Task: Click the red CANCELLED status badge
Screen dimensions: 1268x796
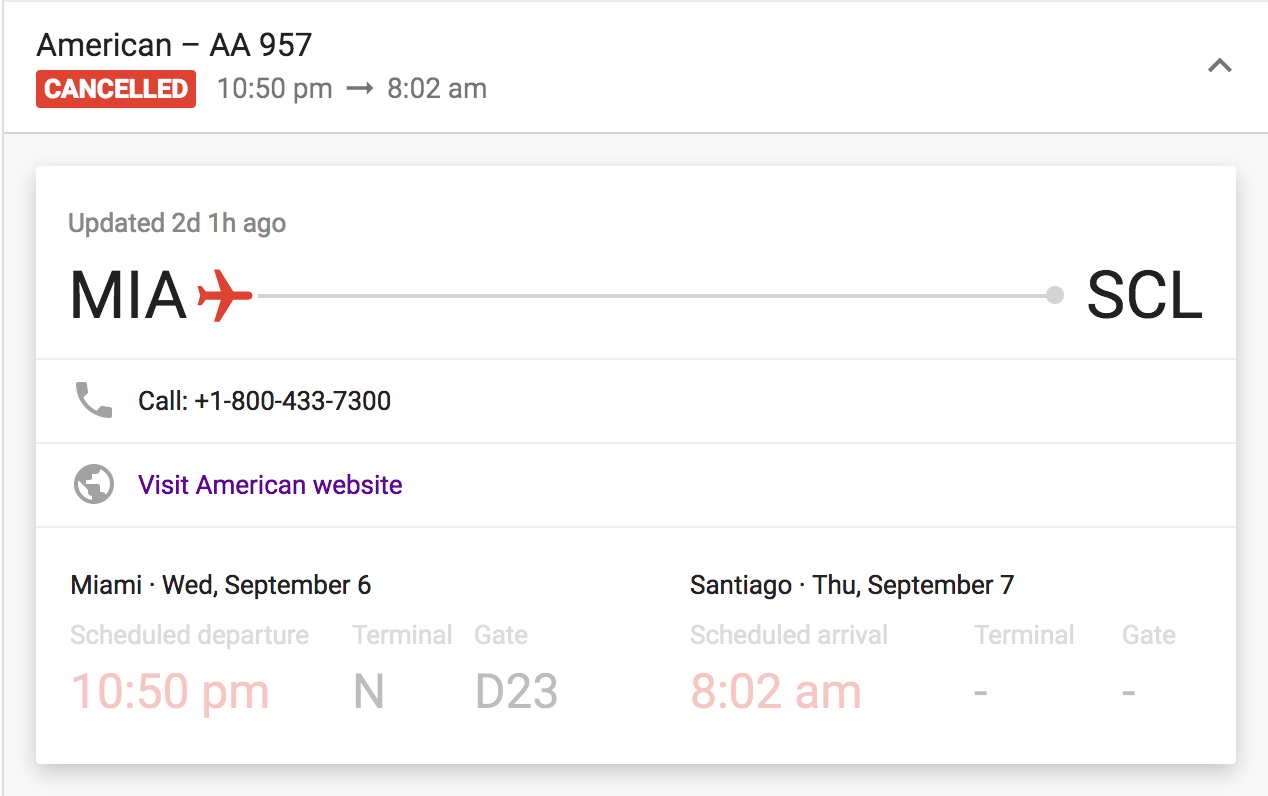Action: coord(116,89)
